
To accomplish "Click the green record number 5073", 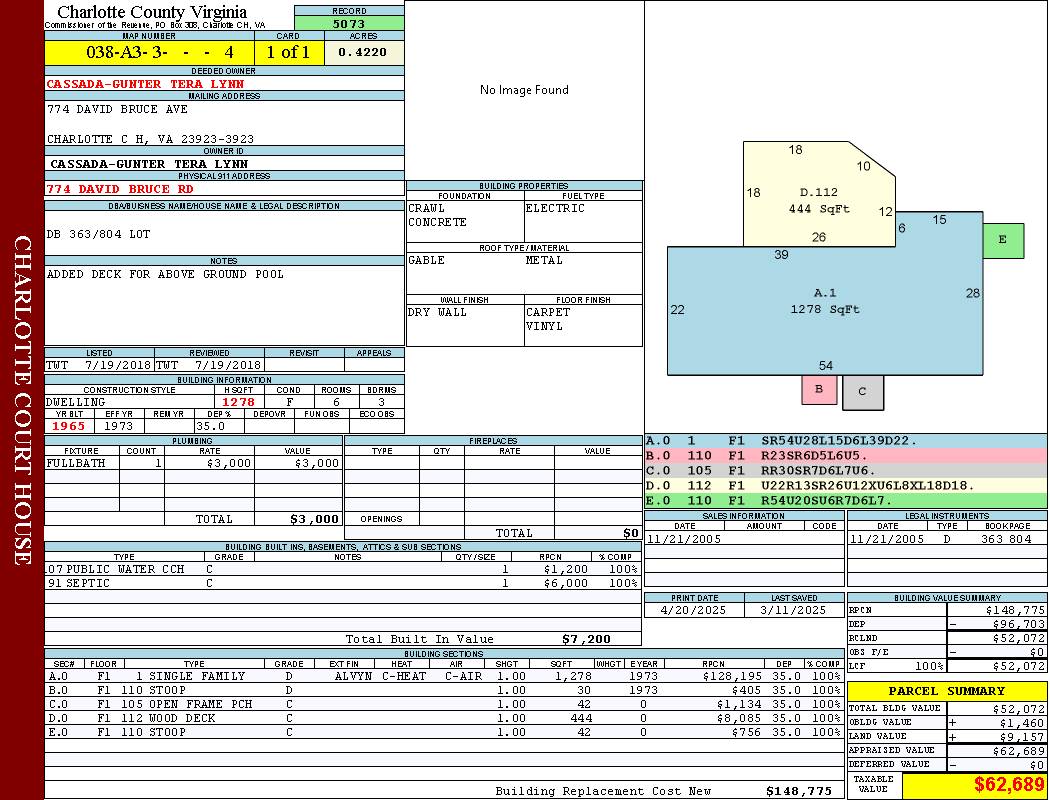I will click(349, 23).
